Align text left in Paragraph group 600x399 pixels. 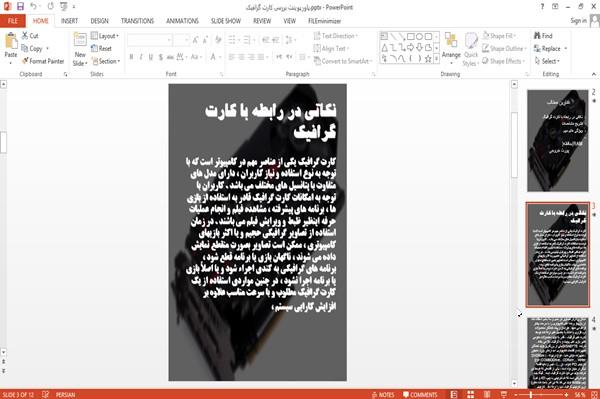click(x=232, y=57)
